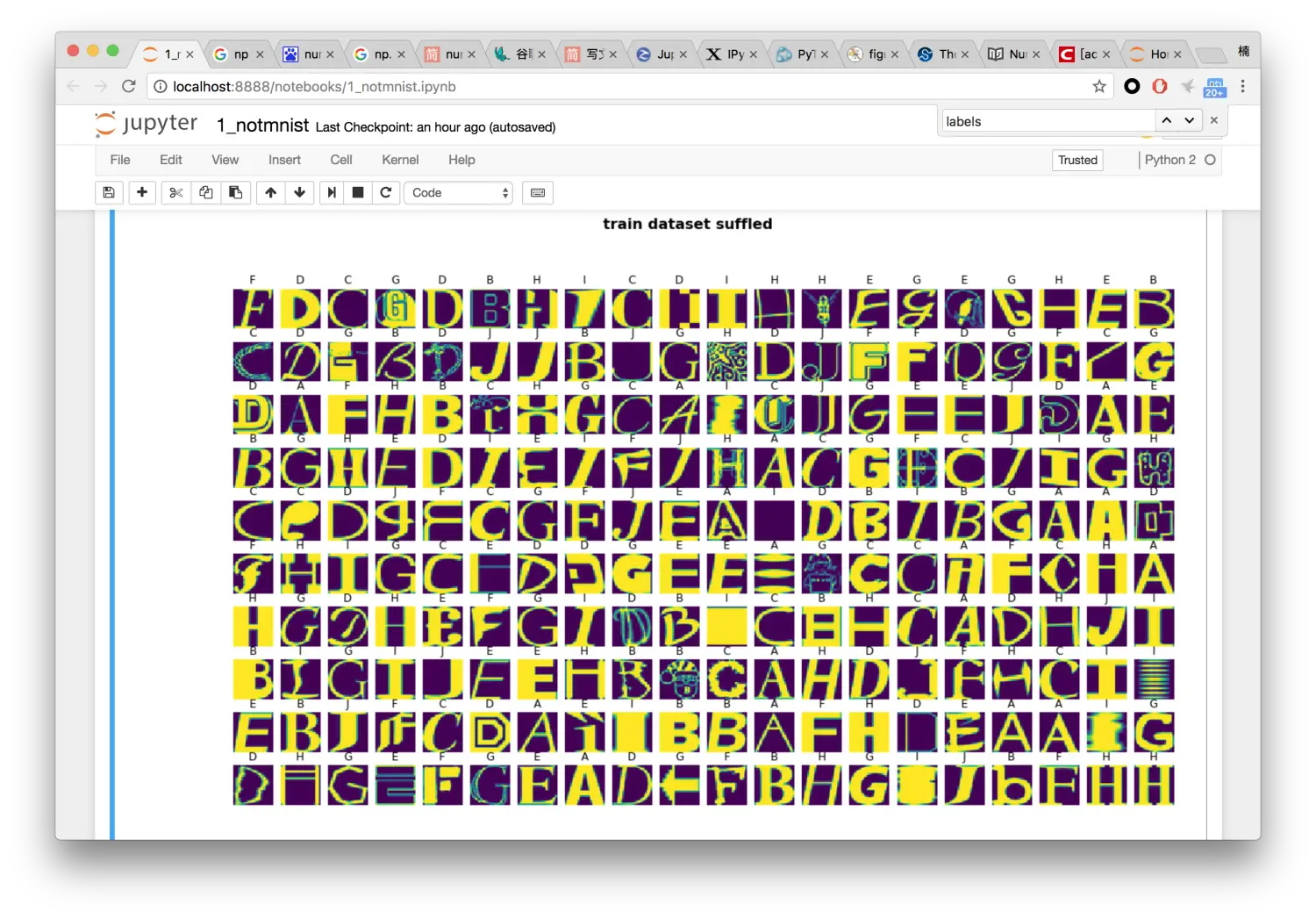Screen dimensions: 1316x919
Task: Click the find-in-page field containing labels
Action: pyautogui.click(x=1048, y=121)
